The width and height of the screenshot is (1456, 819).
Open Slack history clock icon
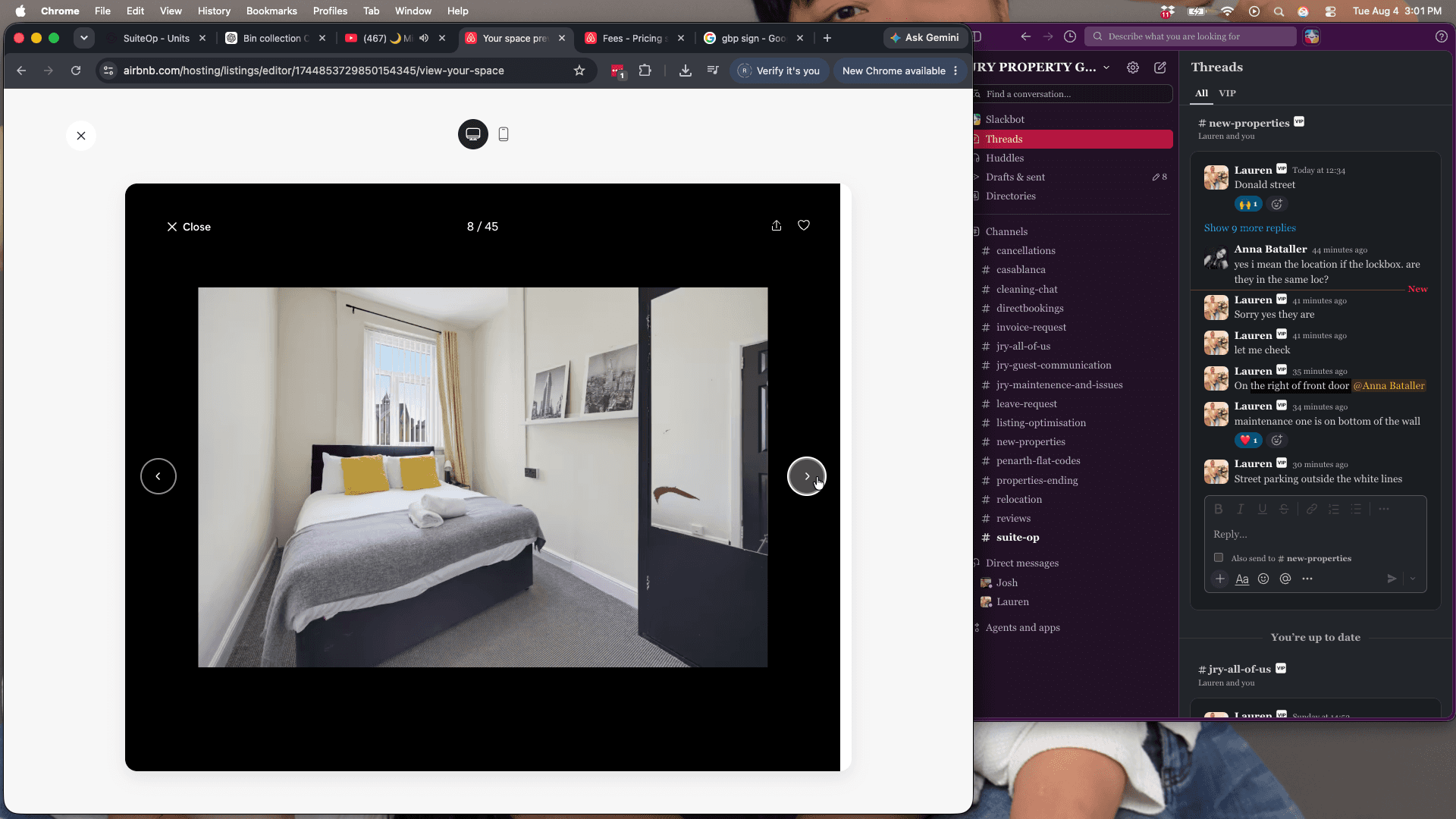(x=1070, y=36)
